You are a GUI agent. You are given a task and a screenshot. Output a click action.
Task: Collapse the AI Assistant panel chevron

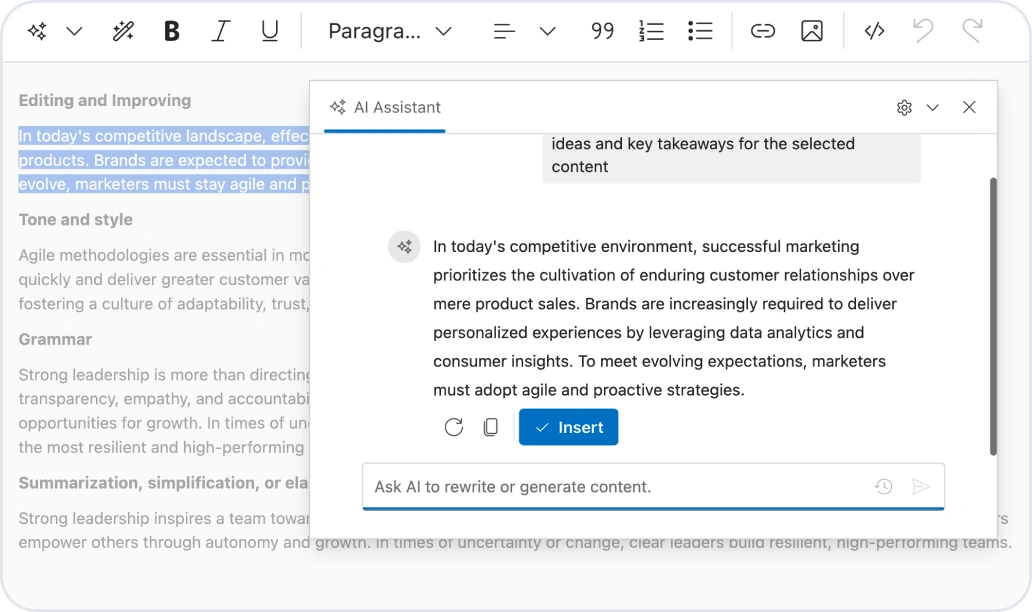(933, 107)
